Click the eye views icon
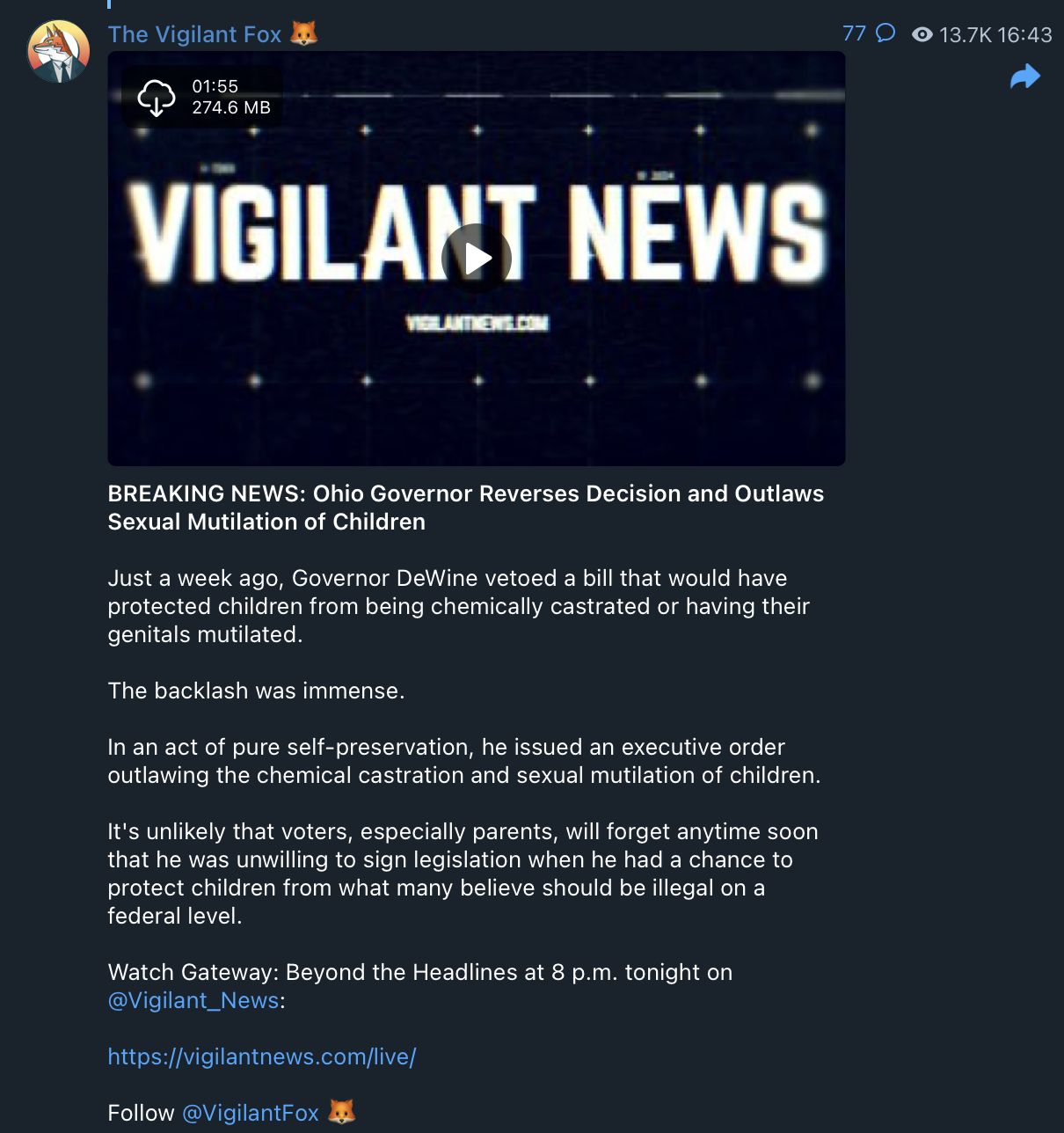 922,34
